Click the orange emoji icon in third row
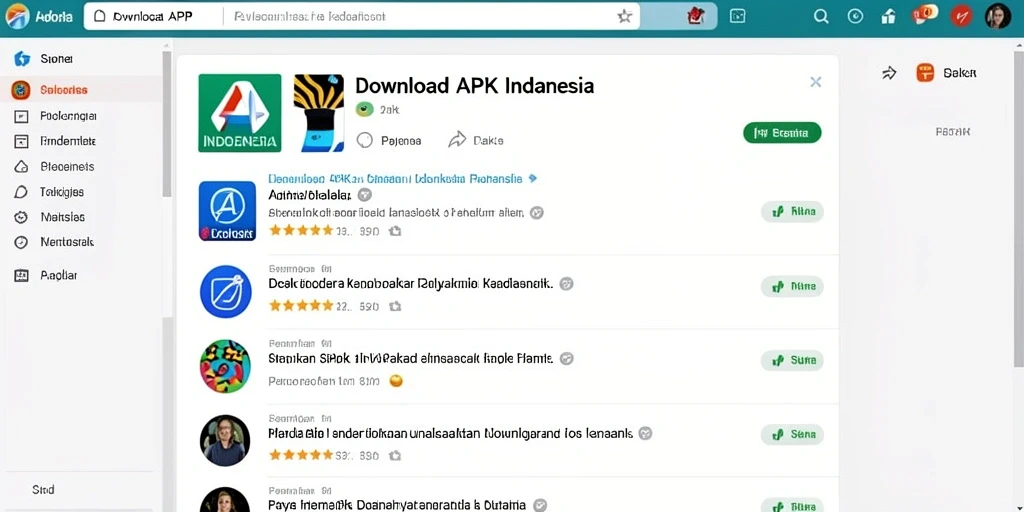The width and height of the screenshot is (1024, 512). click(x=396, y=380)
